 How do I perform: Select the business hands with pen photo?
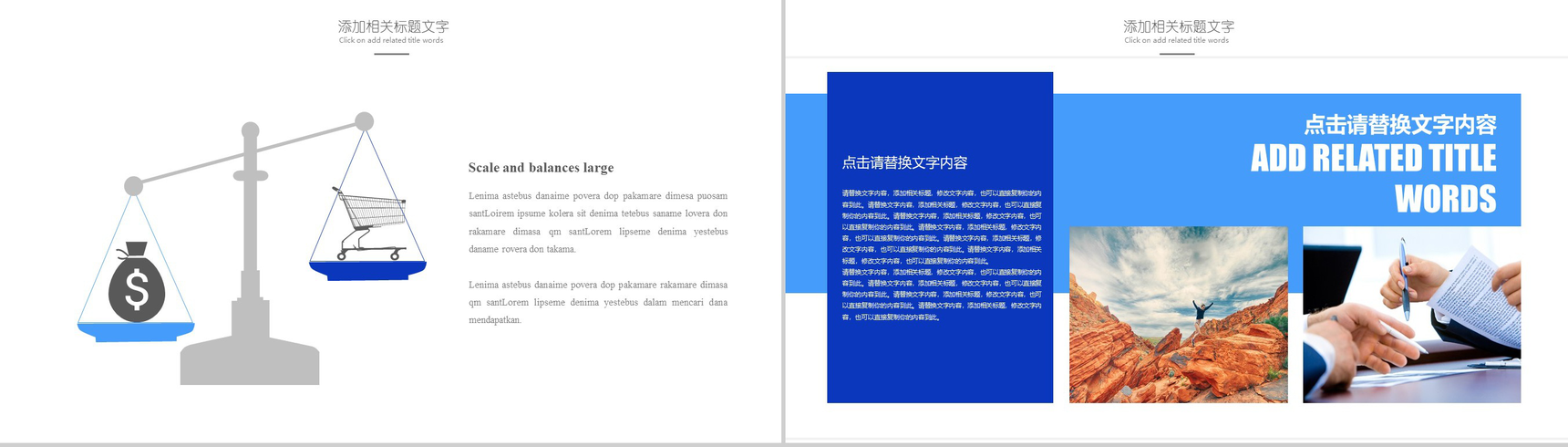(x=1411, y=315)
